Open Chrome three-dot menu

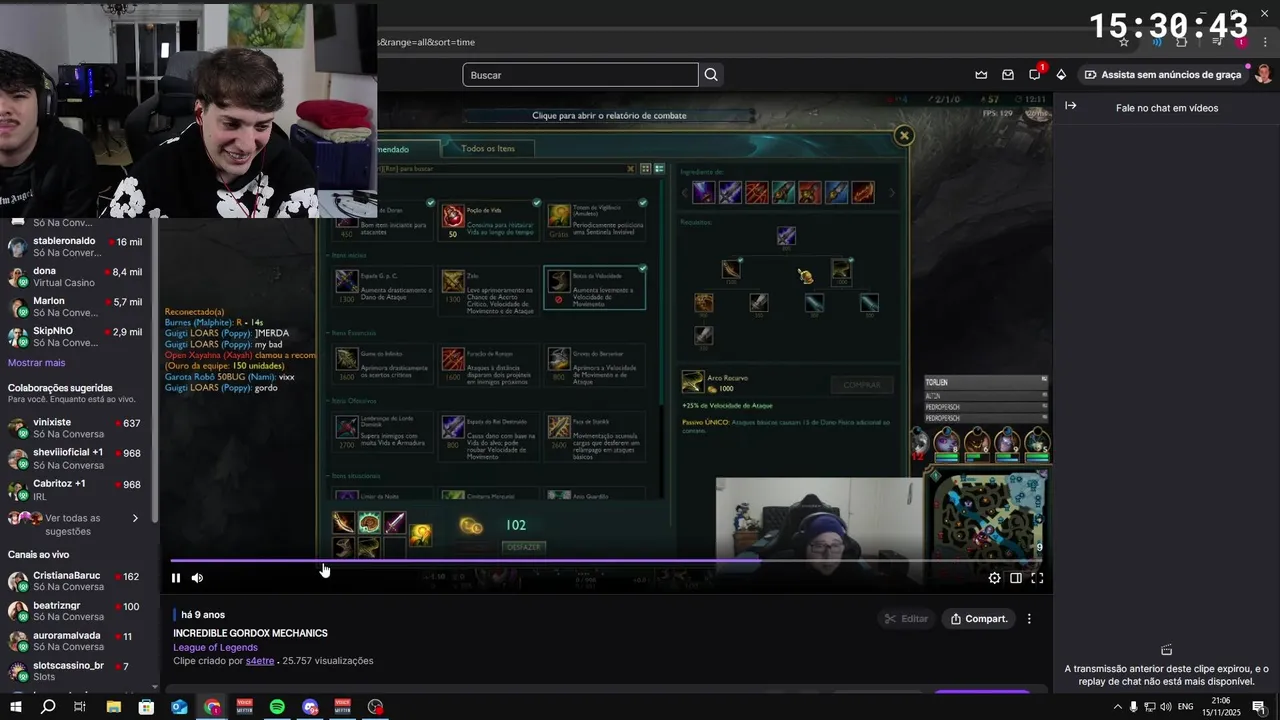click(x=1266, y=42)
